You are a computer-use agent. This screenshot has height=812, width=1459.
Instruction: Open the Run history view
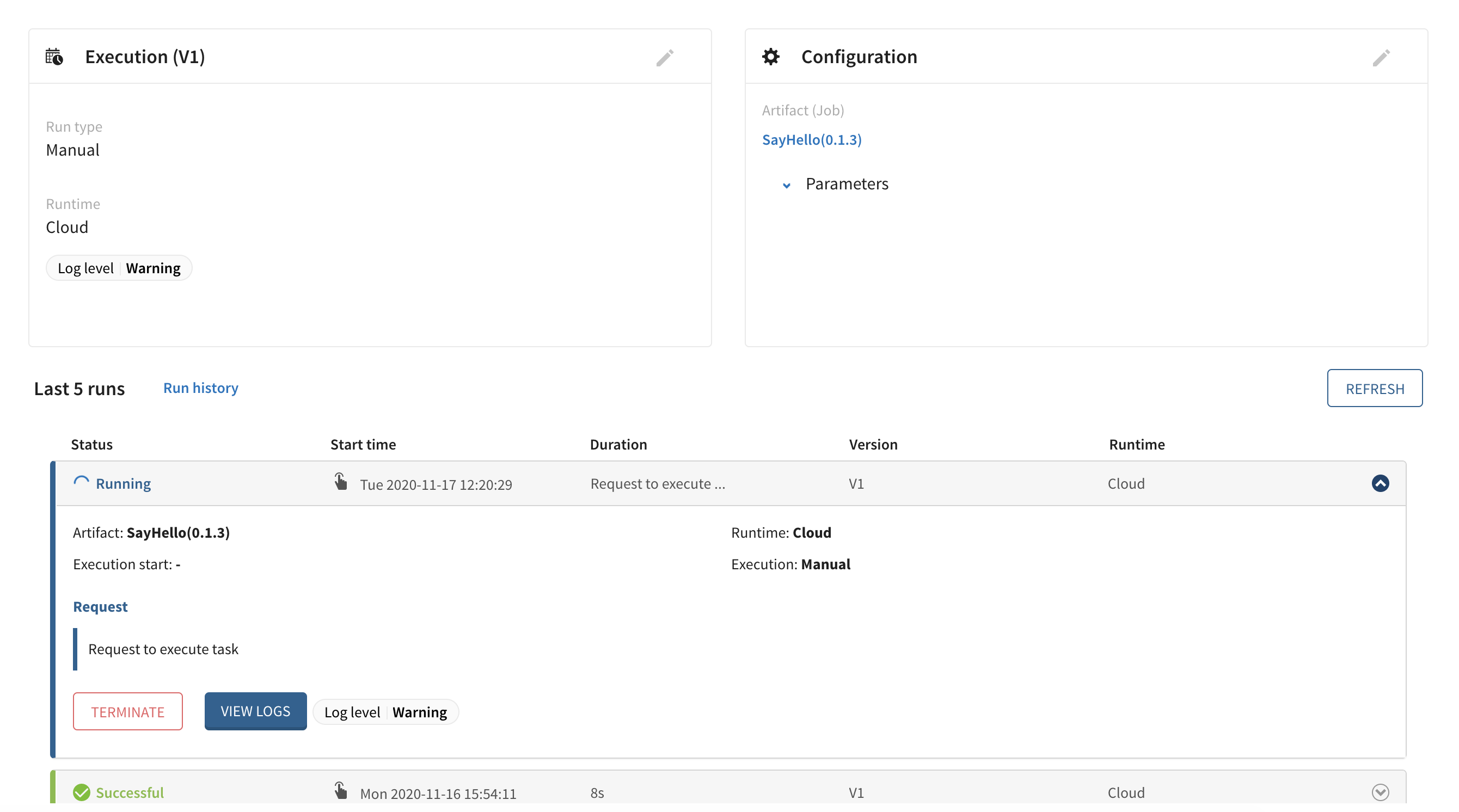[200, 388]
